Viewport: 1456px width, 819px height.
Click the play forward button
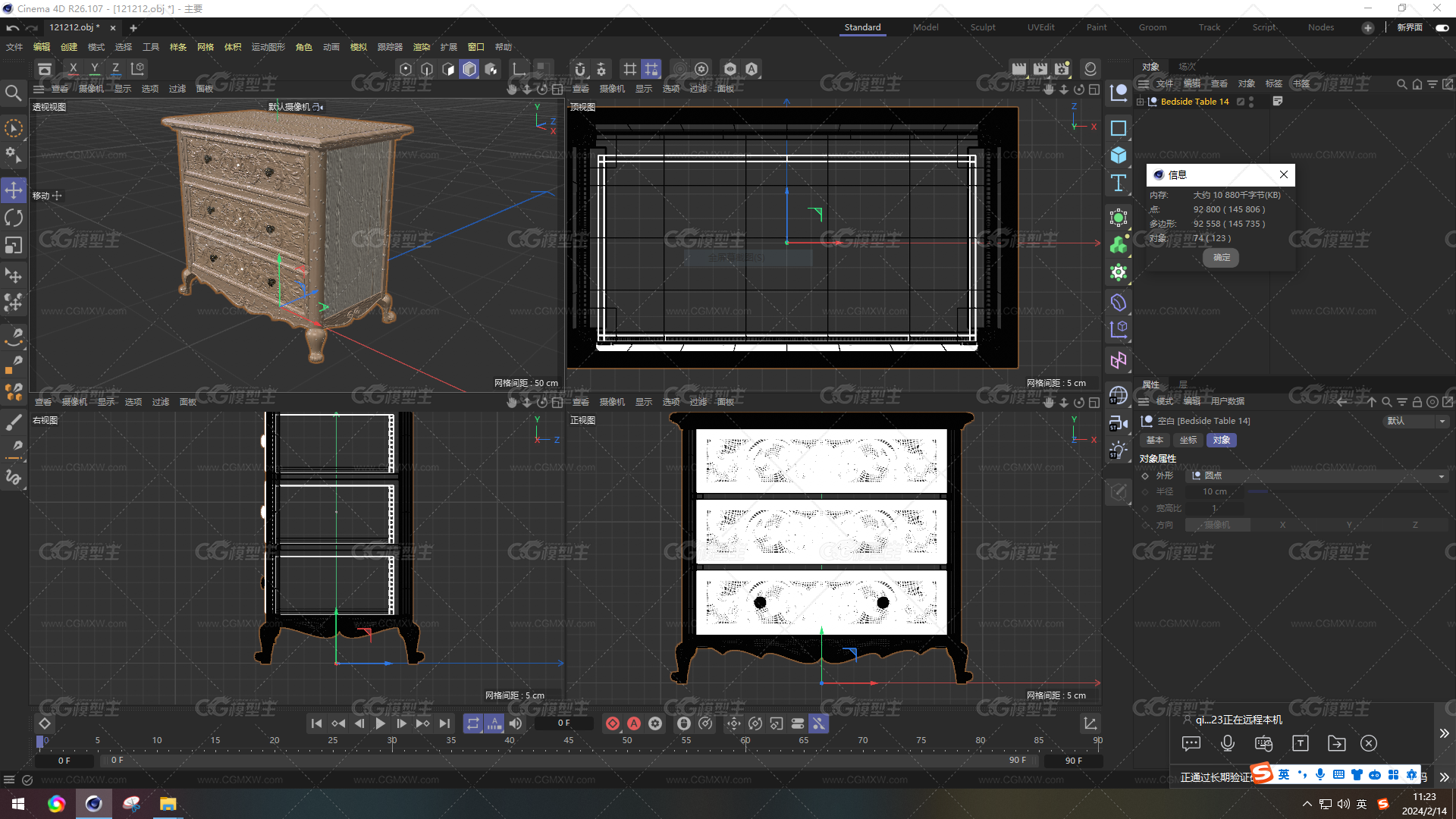click(x=381, y=723)
